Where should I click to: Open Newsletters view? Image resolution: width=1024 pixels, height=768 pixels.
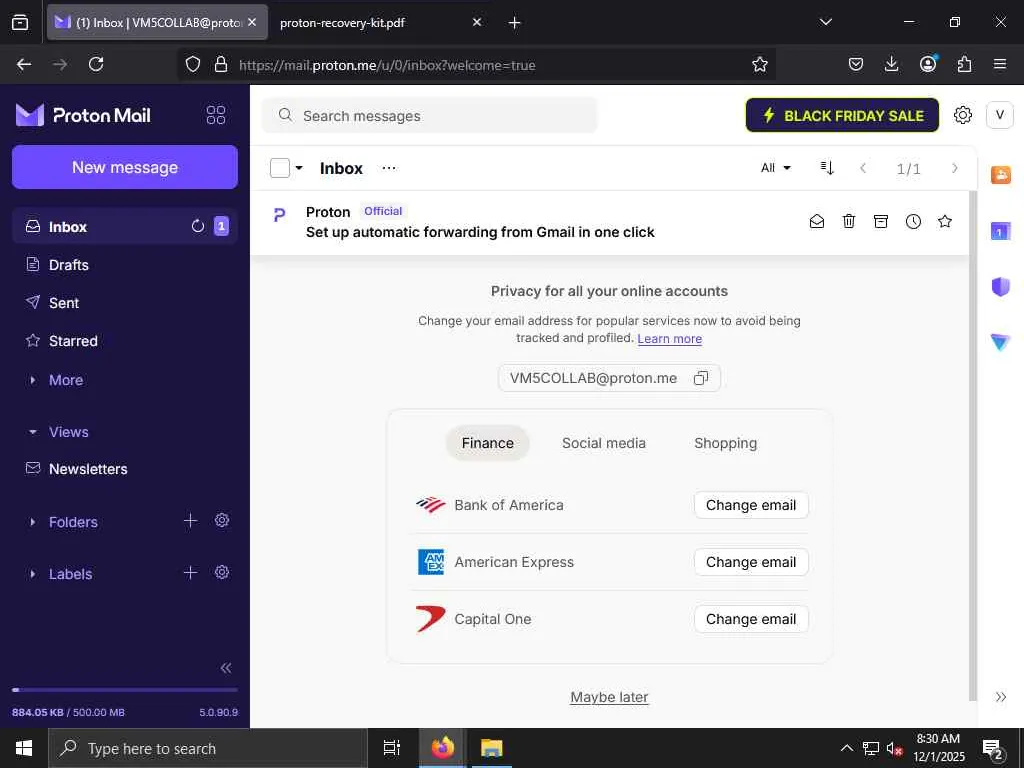[x=124, y=468]
